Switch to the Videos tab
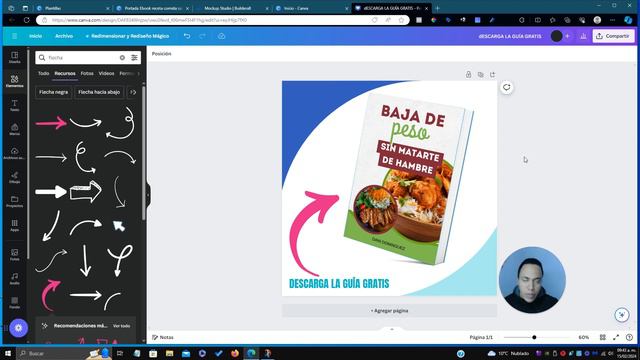 click(106, 73)
